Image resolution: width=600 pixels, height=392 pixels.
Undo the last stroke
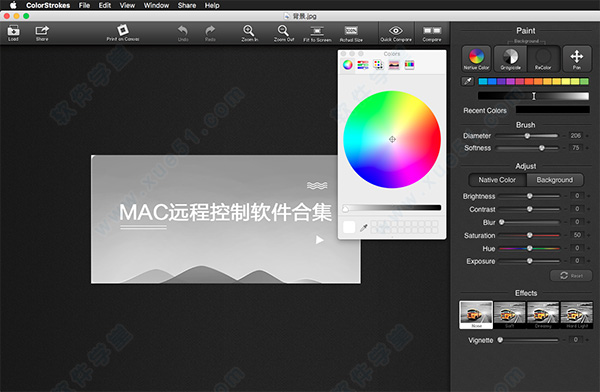[183, 33]
